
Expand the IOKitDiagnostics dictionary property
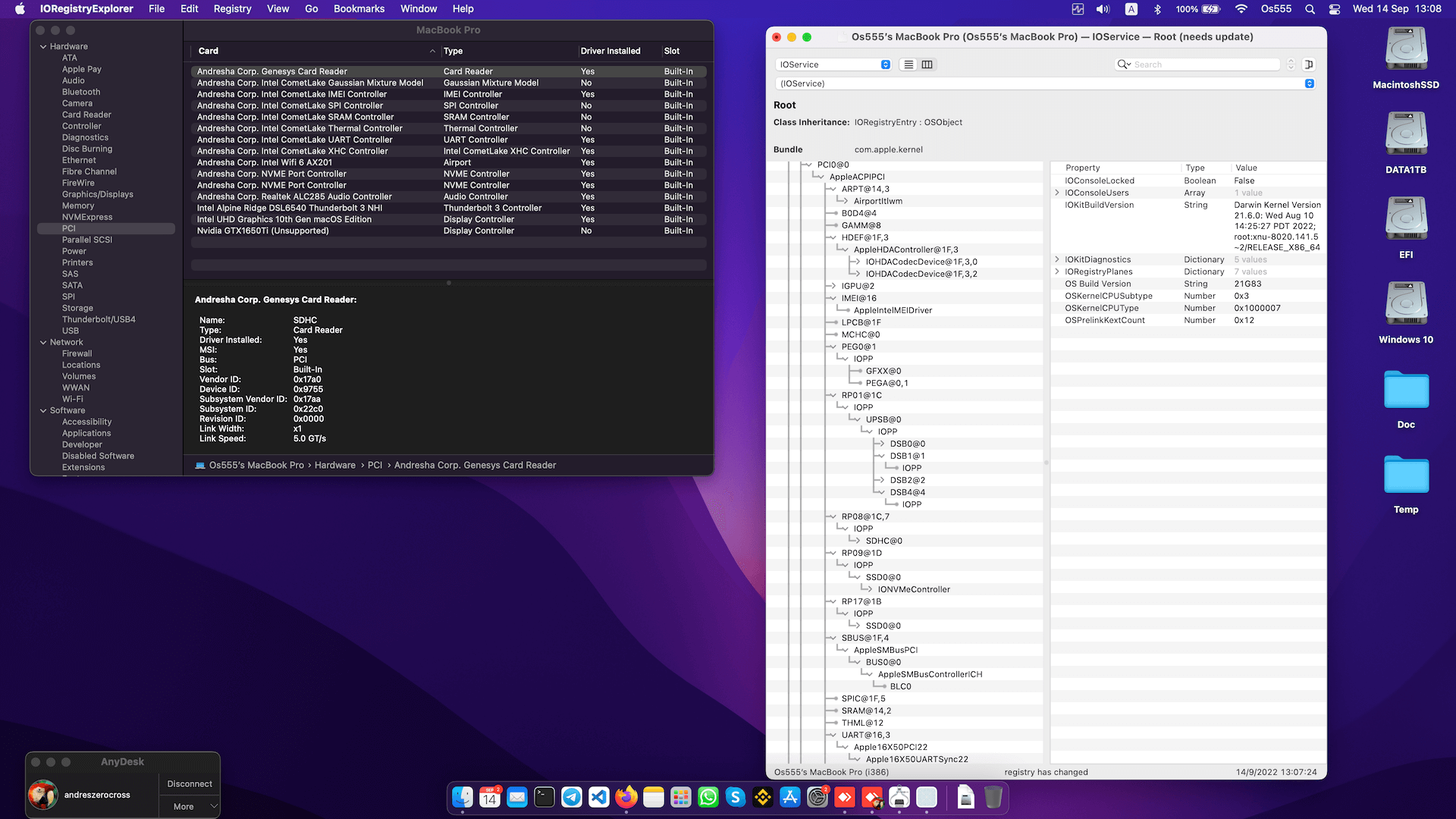click(x=1057, y=259)
